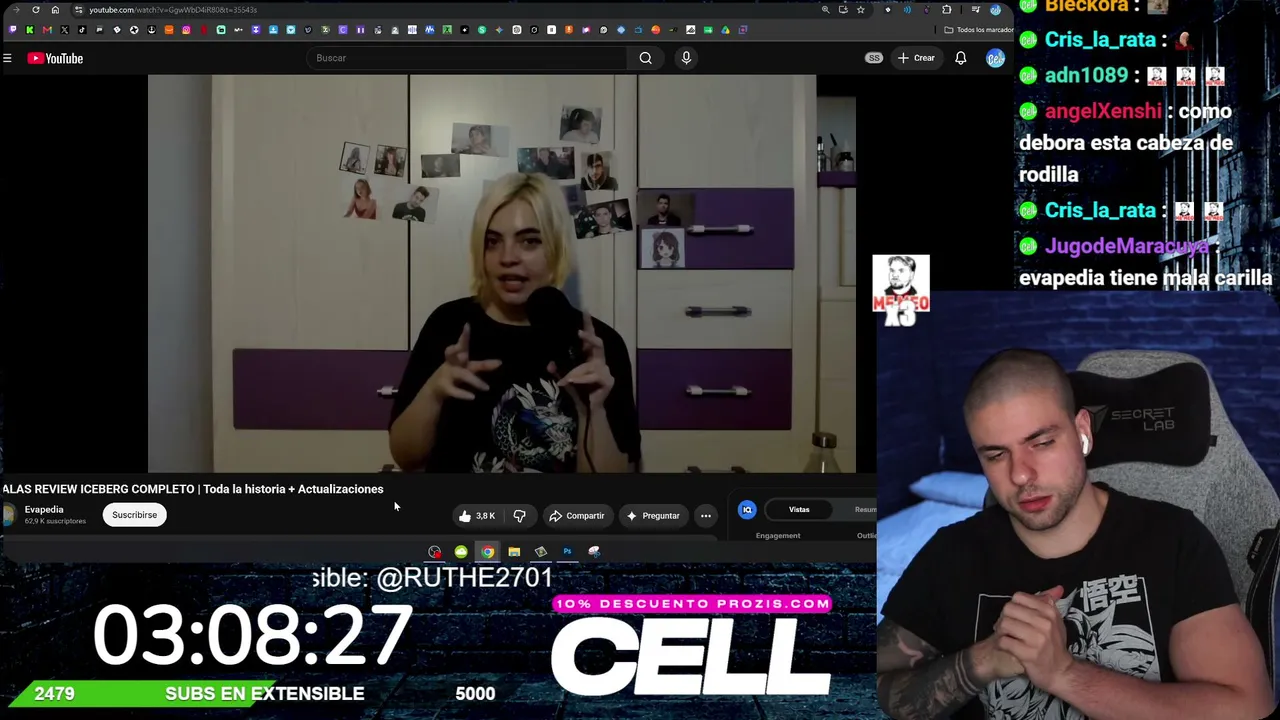Viewport: 1280px width, 720px height.
Task: Open the Gmail bookmark
Action: click(47, 30)
